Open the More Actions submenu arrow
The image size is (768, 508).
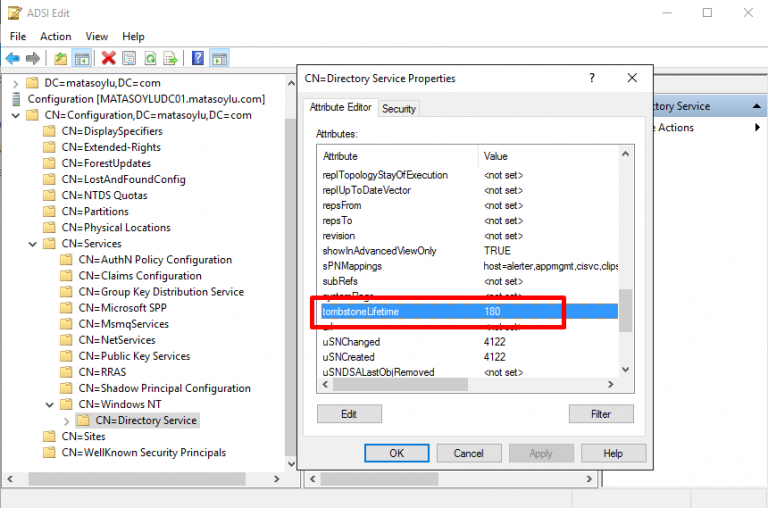click(x=757, y=127)
